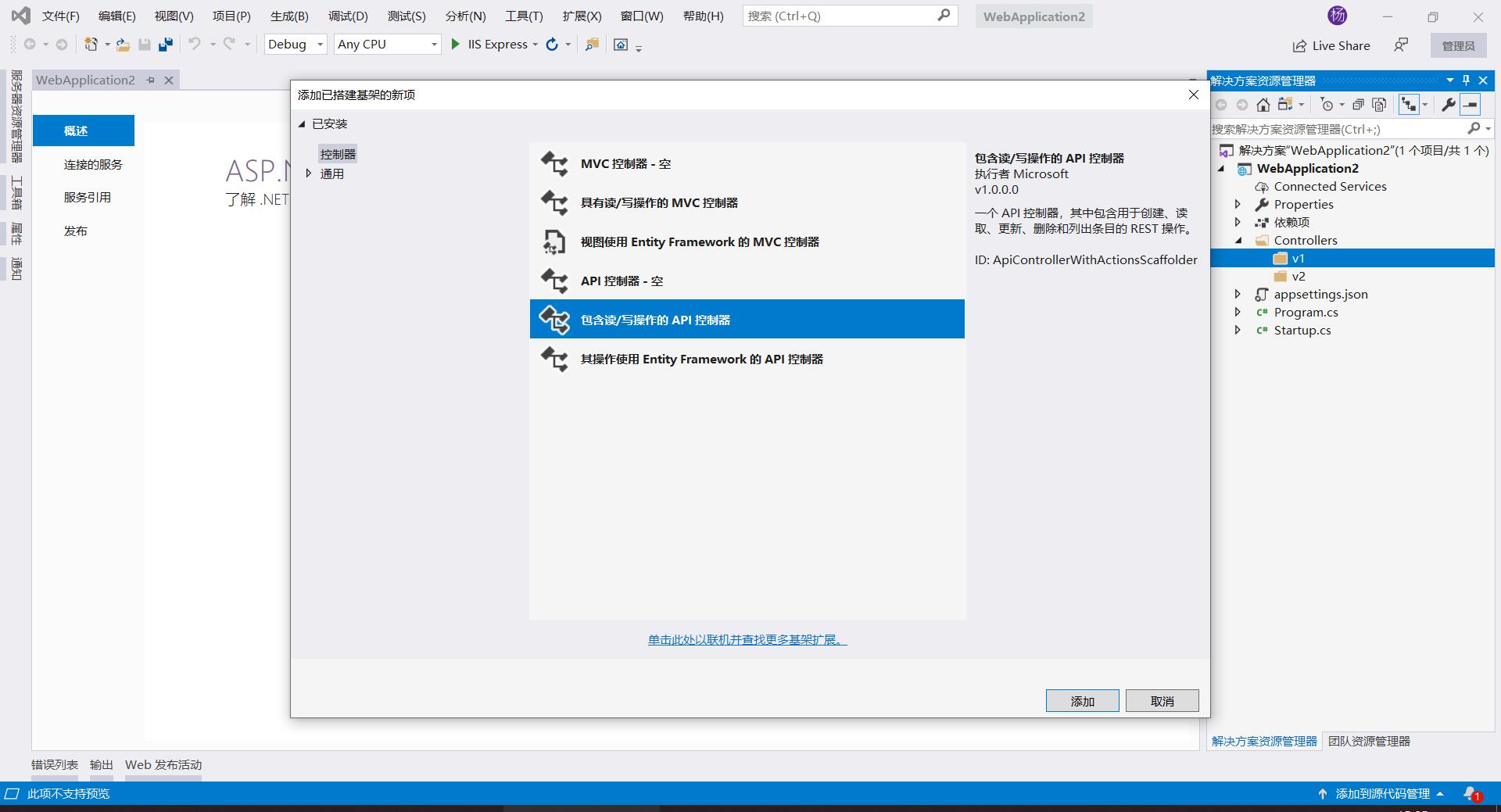Expand the 通用 tree node
The image size is (1501, 812).
click(309, 173)
